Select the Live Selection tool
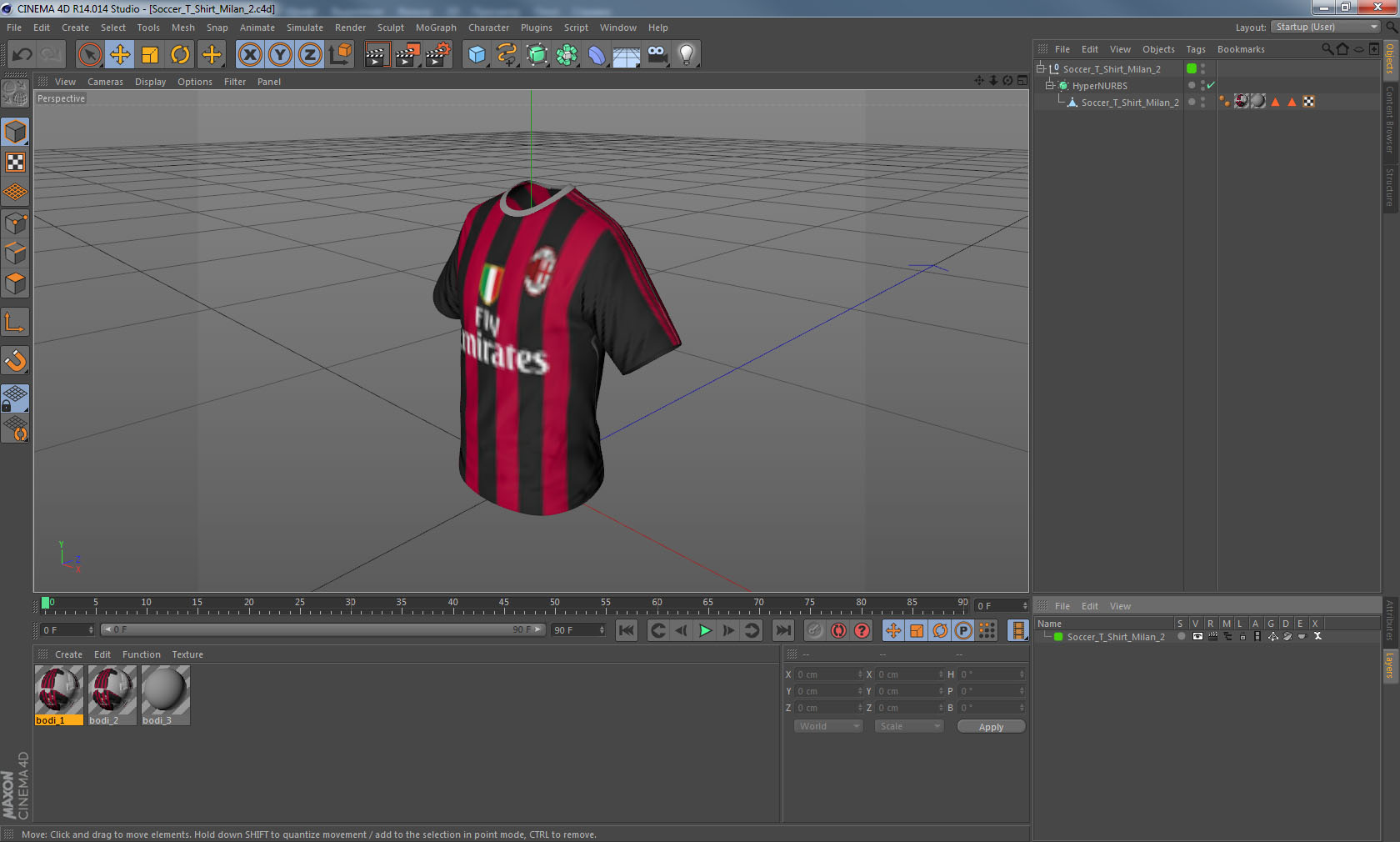Image resolution: width=1400 pixels, height=842 pixels. coord(89,55)
